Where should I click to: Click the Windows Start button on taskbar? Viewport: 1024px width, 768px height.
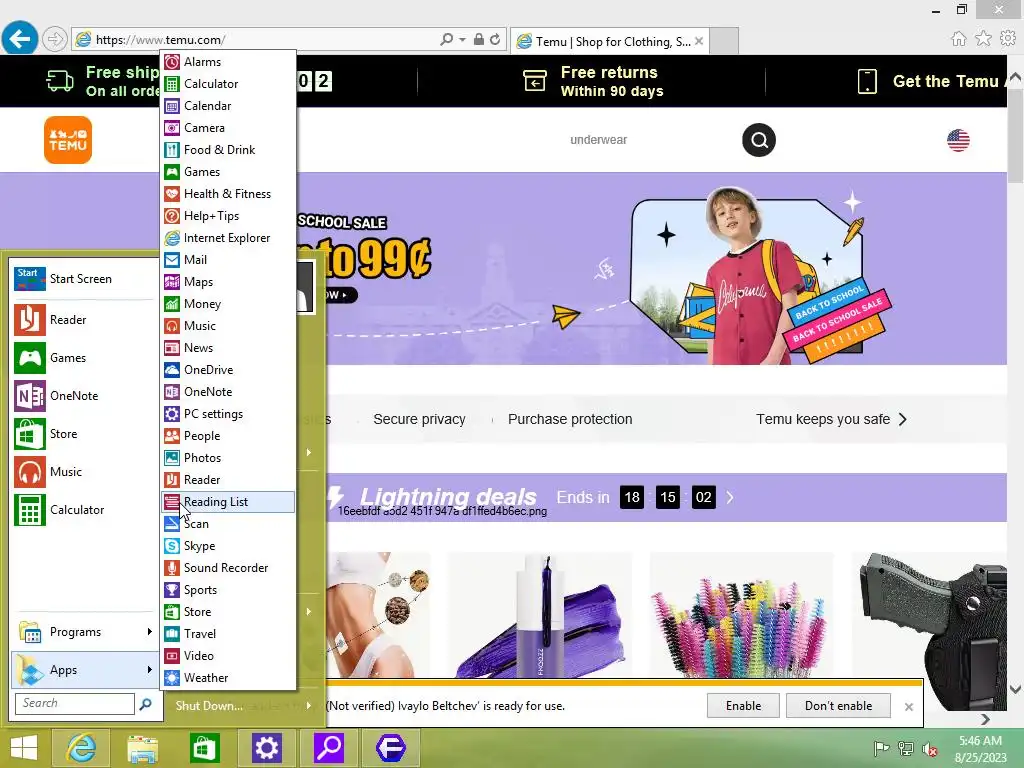(x=24, y=748)
